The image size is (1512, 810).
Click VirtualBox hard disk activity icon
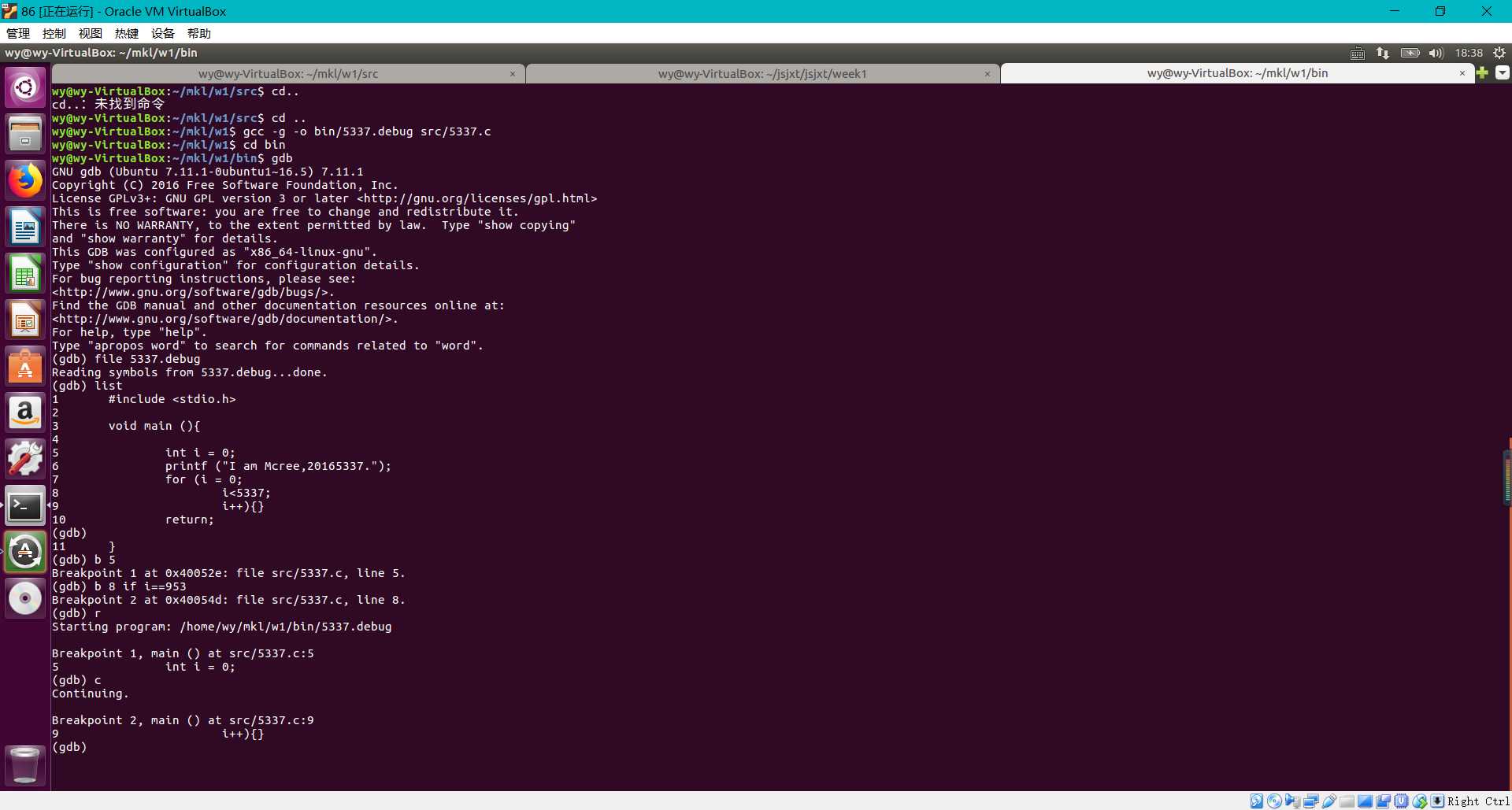1257,801
